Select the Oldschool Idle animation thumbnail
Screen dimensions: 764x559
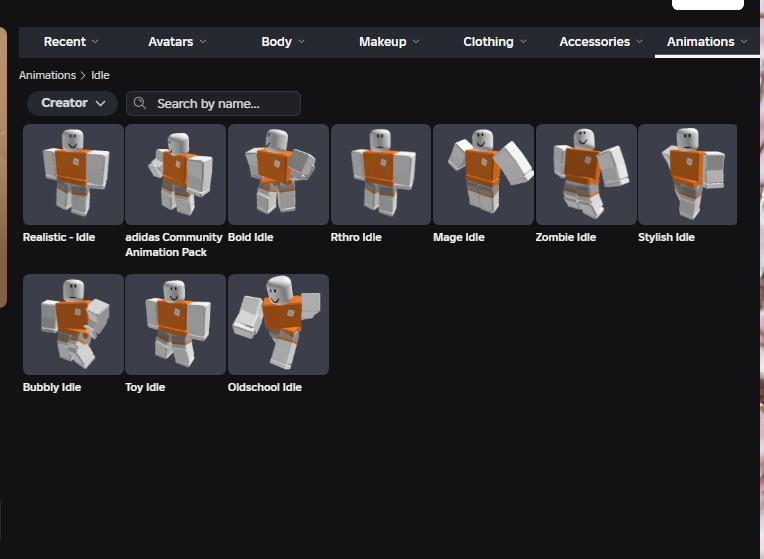(278, 324)
